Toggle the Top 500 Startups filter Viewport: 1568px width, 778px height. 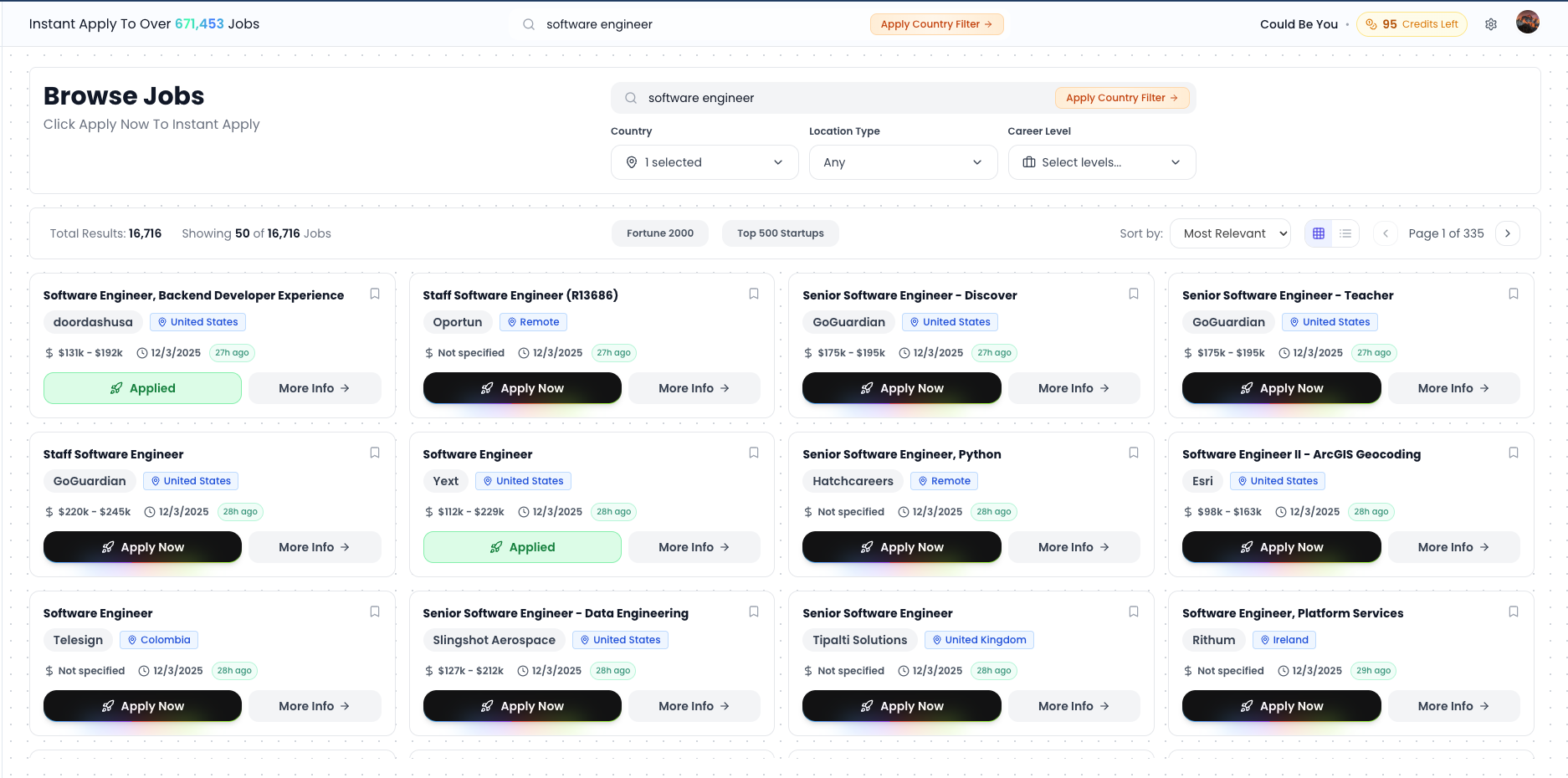tap(780, 233)
